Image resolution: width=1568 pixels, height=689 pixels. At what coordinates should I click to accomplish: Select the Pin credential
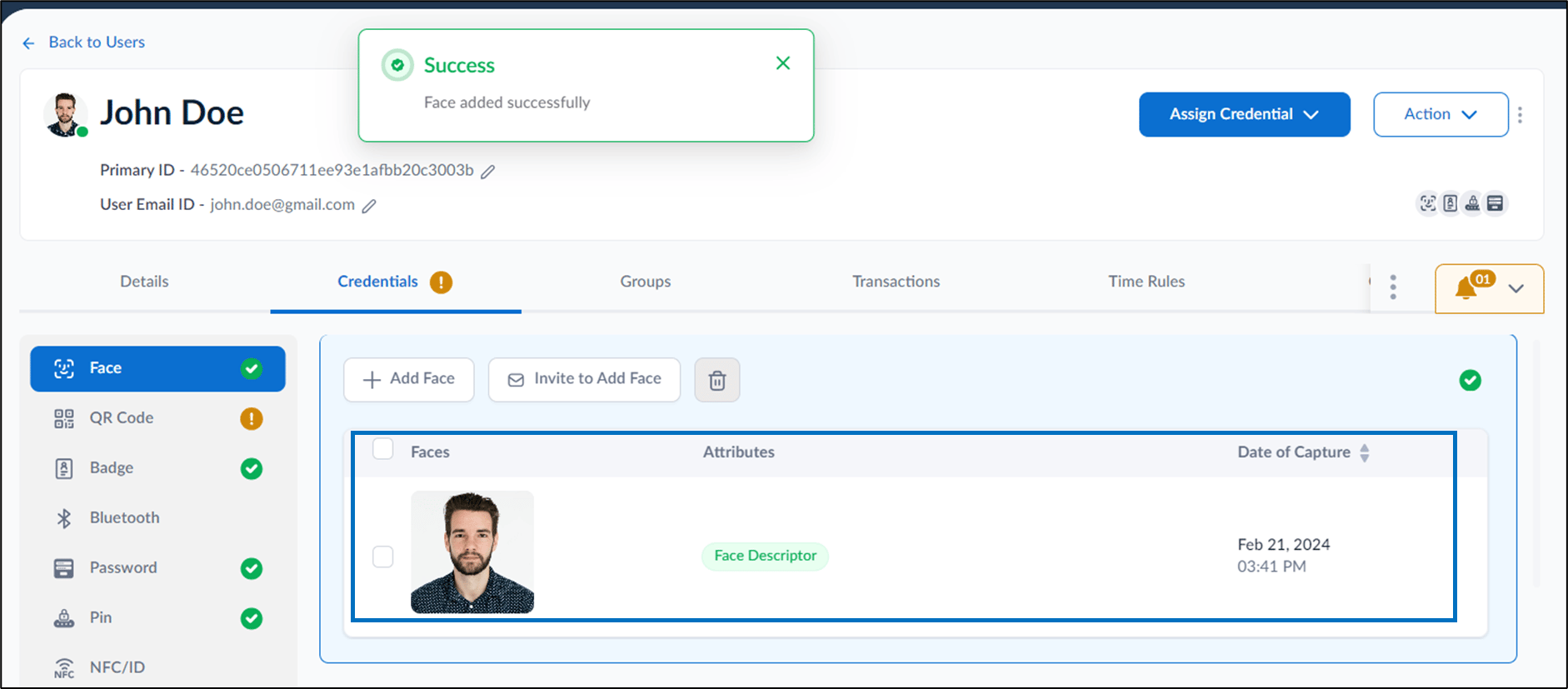(158, 618)
